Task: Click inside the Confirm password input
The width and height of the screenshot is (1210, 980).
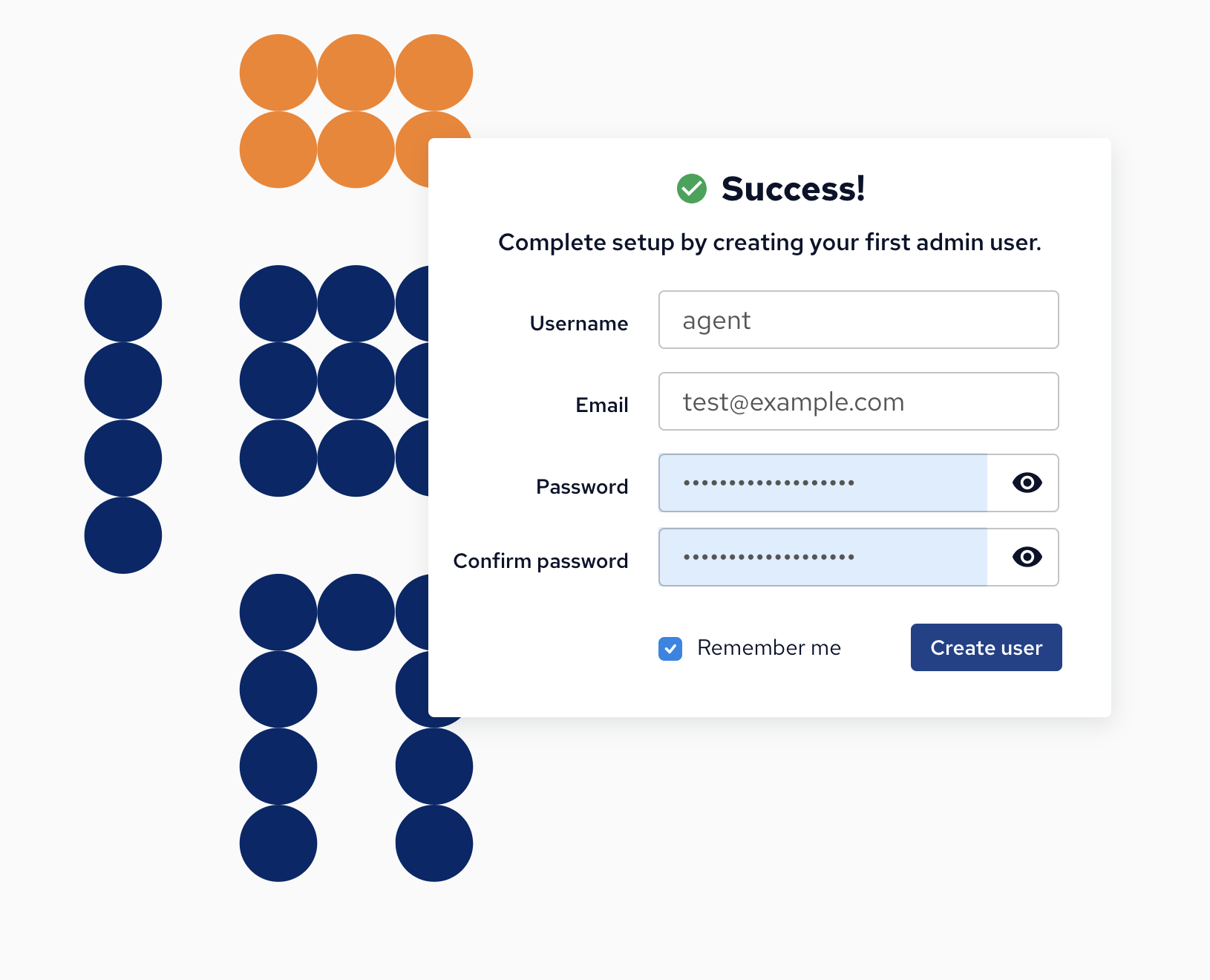Action: pyautogui.click(x=823, y=557)
